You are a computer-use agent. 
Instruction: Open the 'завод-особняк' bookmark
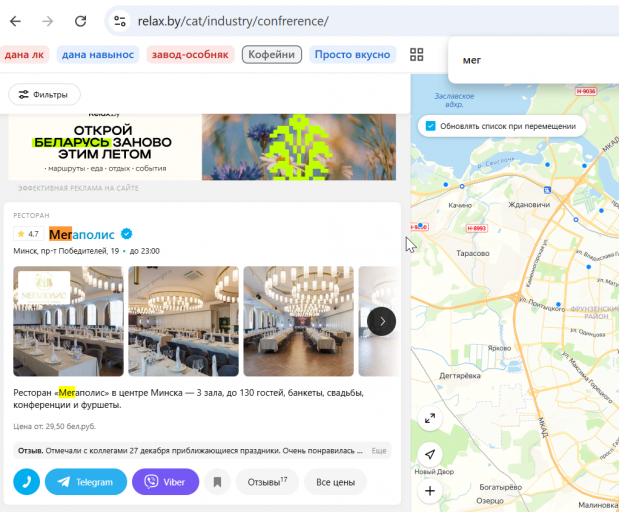coord(190,54)
